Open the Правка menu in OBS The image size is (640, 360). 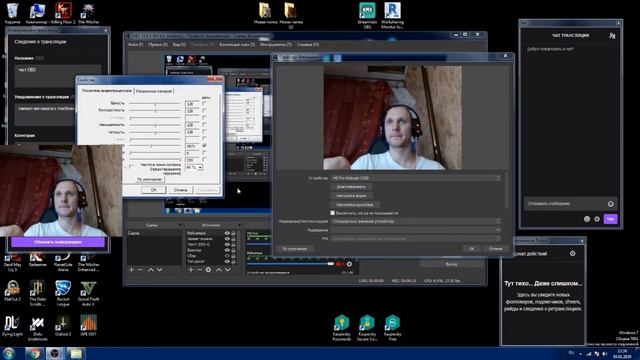tap(158, 44)
